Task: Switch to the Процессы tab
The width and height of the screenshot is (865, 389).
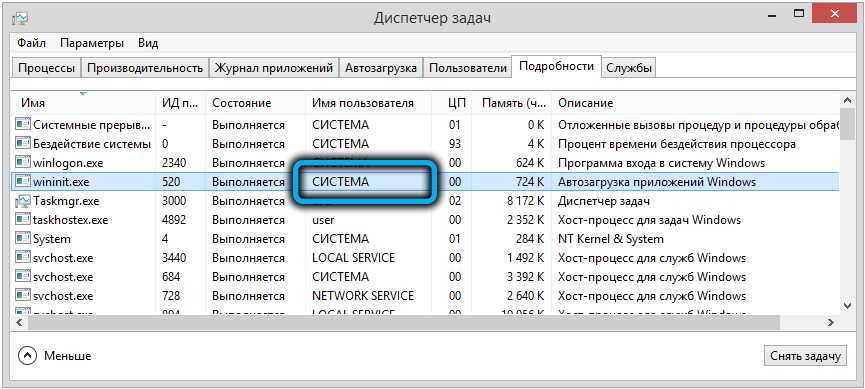Action: [x=46, y=68]
